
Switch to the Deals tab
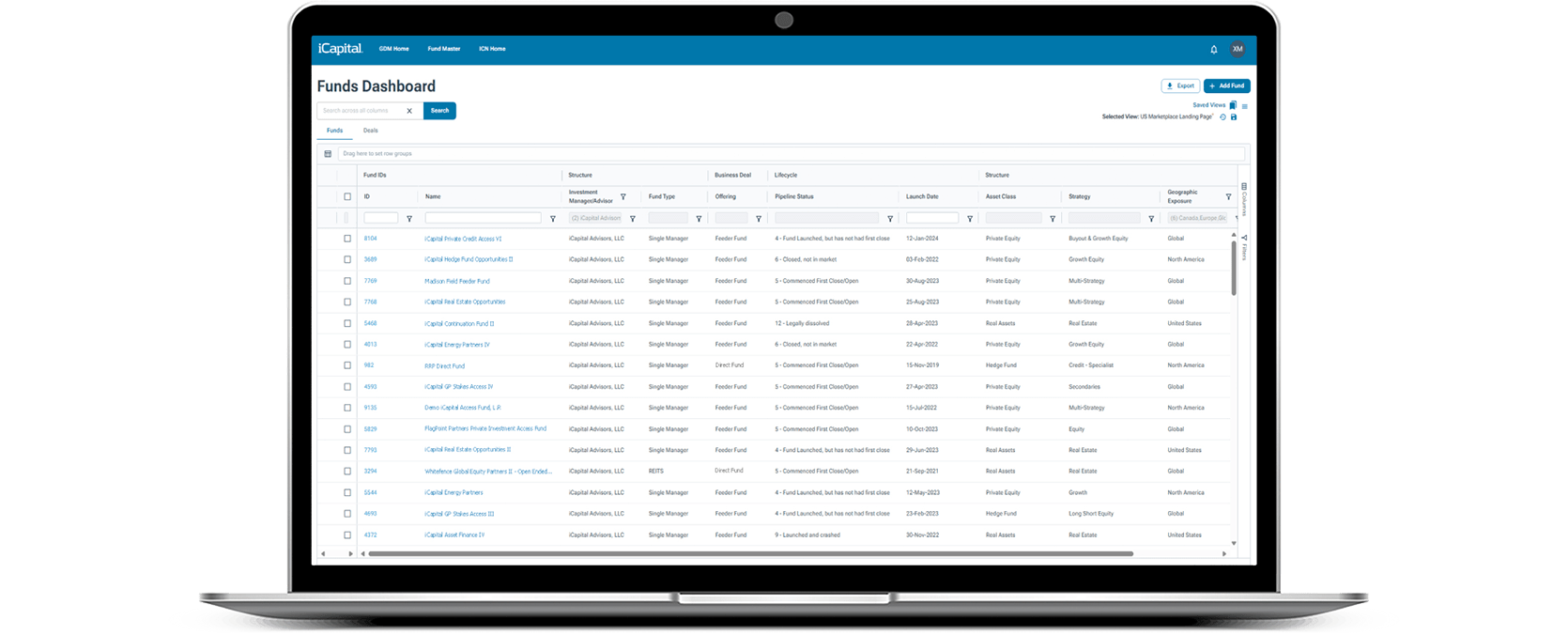click(x=371, y=132)
